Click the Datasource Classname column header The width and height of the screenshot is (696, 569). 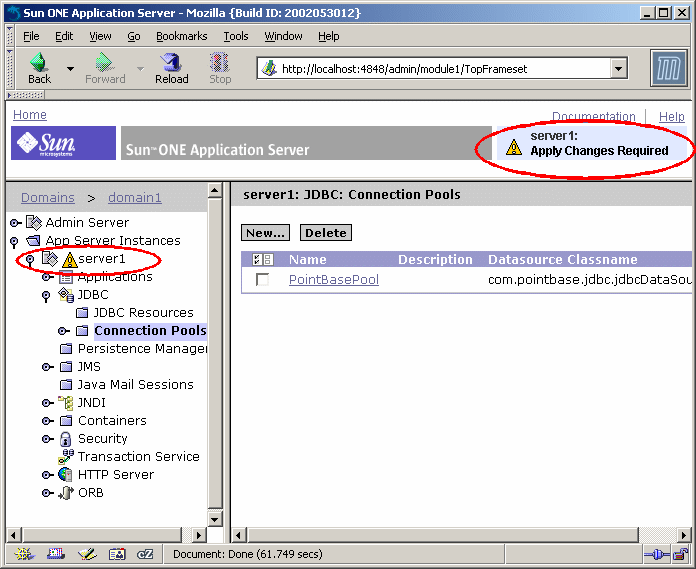pyautogui.click(x=562, y=259)
